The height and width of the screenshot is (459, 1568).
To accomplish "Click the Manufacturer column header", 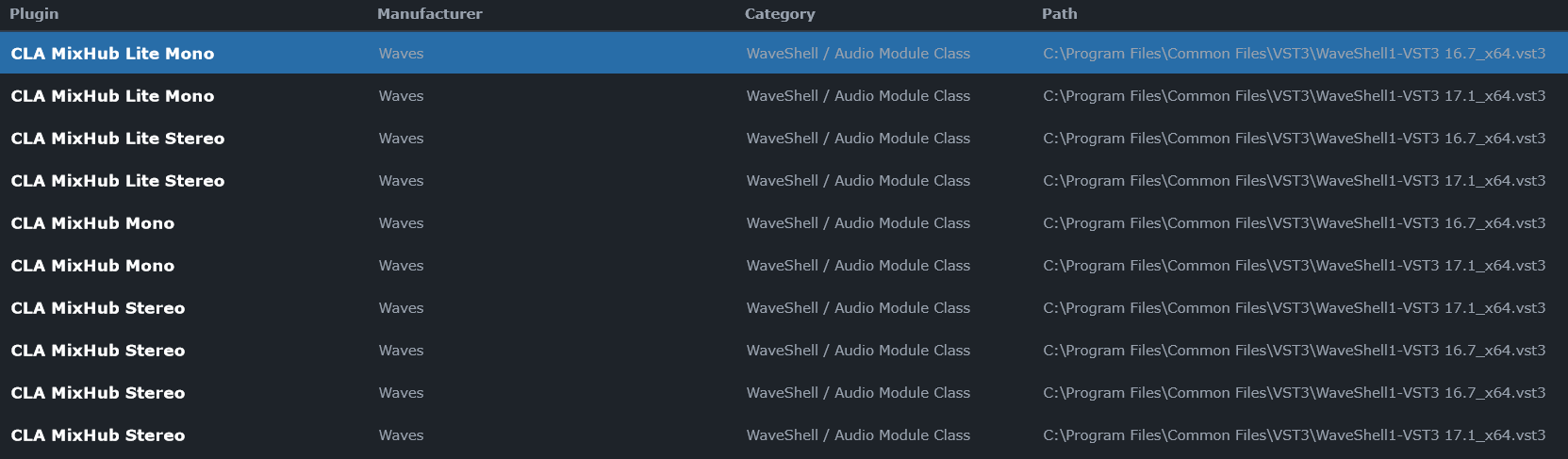I will coord(430,14).
